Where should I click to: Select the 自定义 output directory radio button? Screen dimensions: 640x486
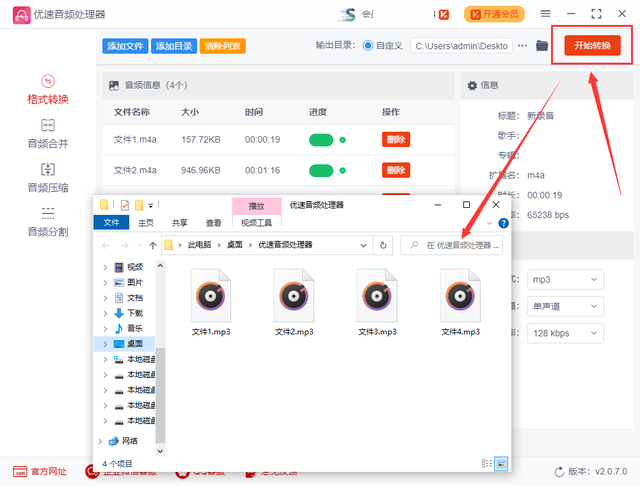[x=368, y=45]
